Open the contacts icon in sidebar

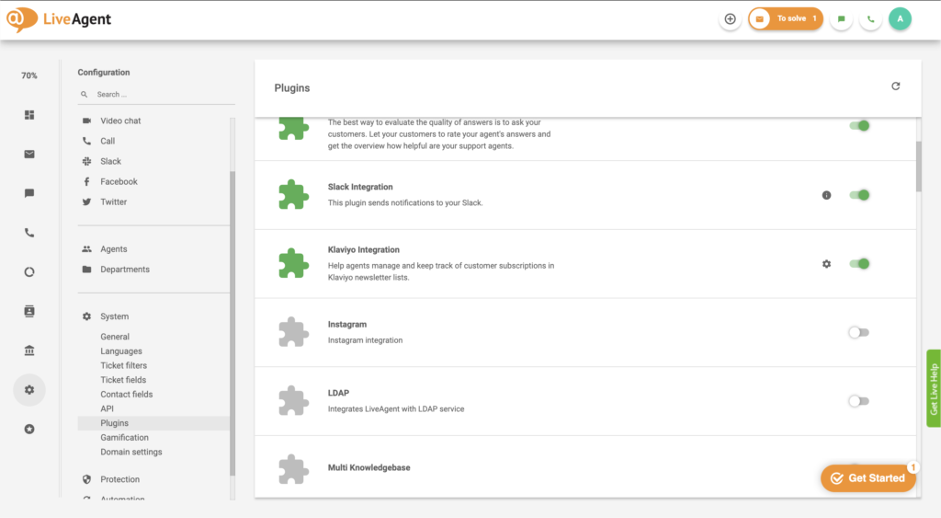[29, 311]
